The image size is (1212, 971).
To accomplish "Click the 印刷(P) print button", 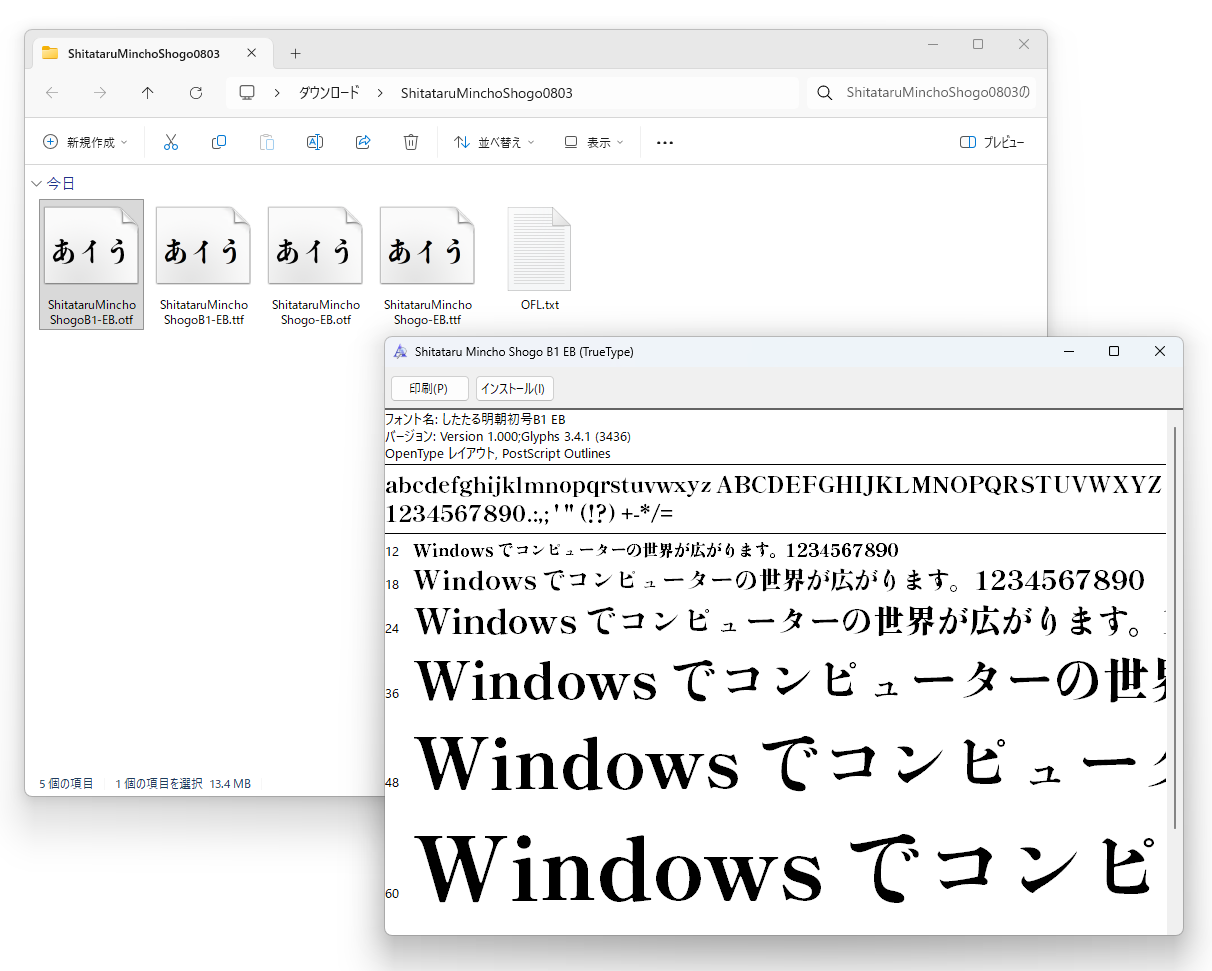I will point(429,388).
